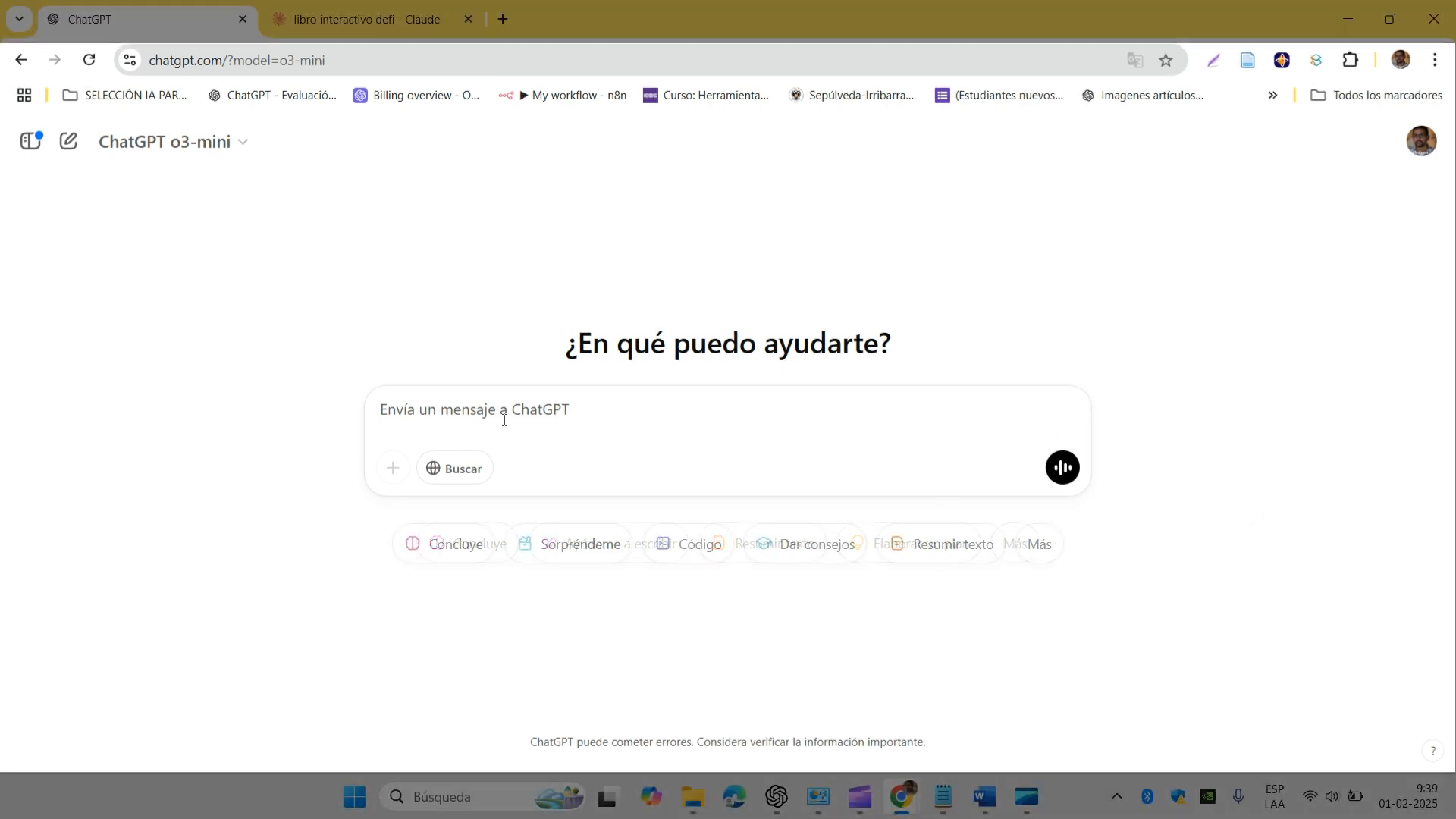Click the address bar URL chatgpt.com
This screenshot has width=1456, height=819.
coord(237,60)
